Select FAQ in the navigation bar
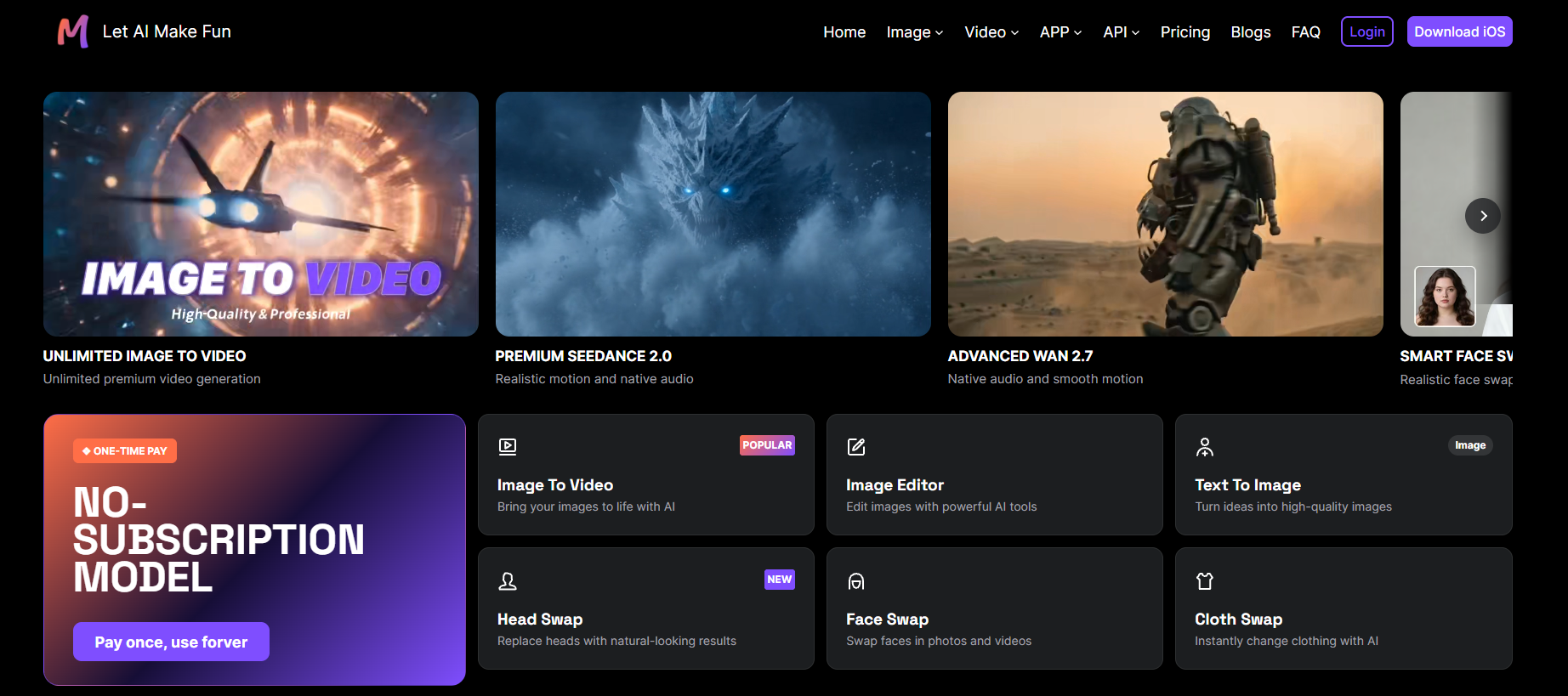Viewport: 1568px width, 696px height. (x=1306, y=32)
